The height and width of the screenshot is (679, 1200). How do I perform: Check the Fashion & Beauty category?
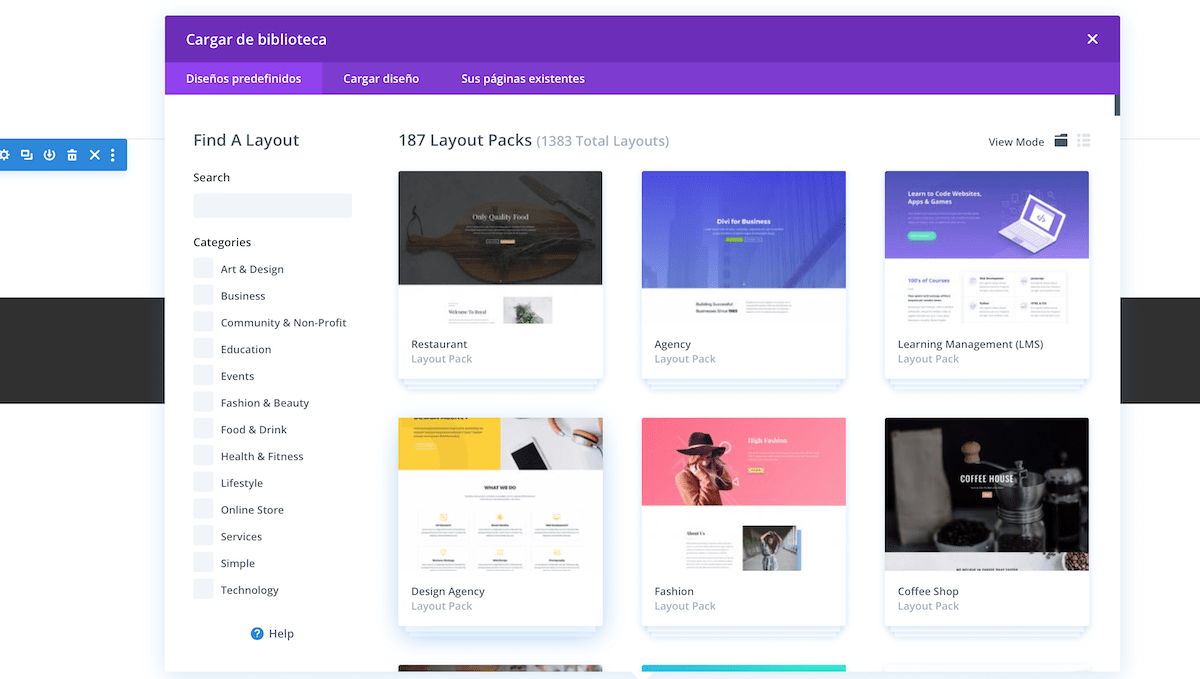coord(203,402)
